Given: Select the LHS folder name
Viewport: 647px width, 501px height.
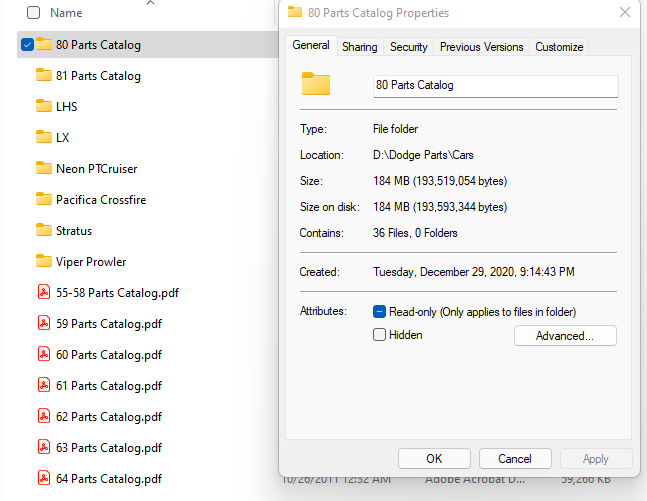Looking at the screenshot, I should pyautogui.click(x=66, y=106).
